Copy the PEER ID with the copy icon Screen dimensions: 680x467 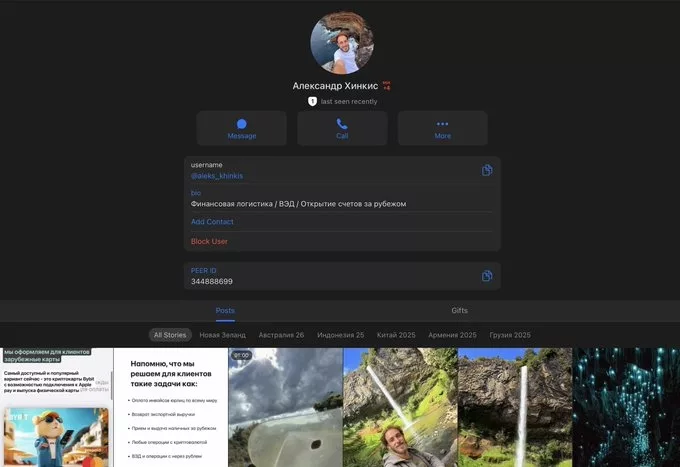(x=487, y=276)
